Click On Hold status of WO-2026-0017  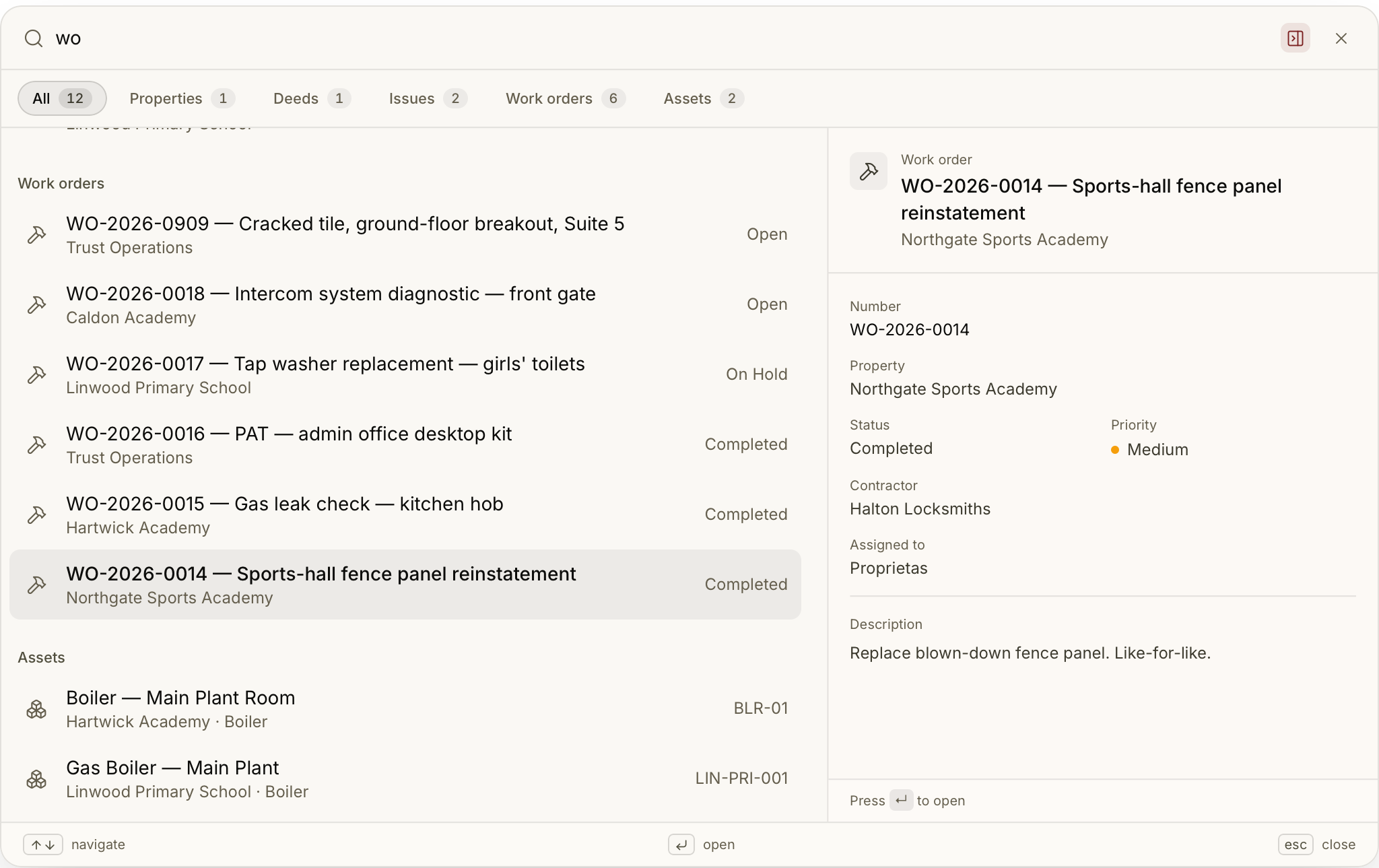point(756,374)
